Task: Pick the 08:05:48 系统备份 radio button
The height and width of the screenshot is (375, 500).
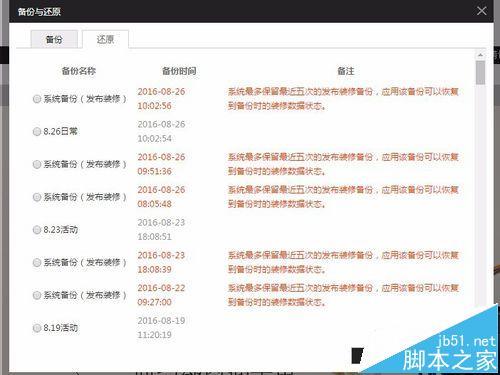Action: (37, 197)
